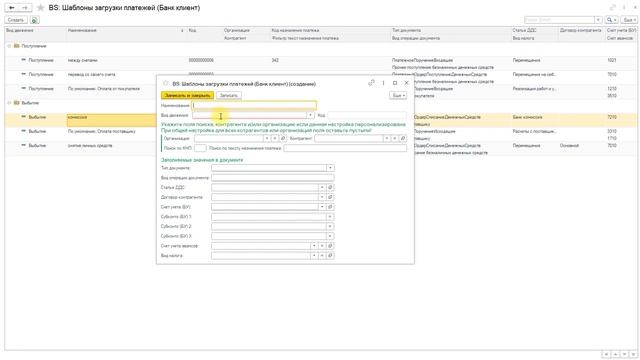Open the Контрагент field's link icon
The width and height of the screenshot is (640, 360).
[402, 139]
